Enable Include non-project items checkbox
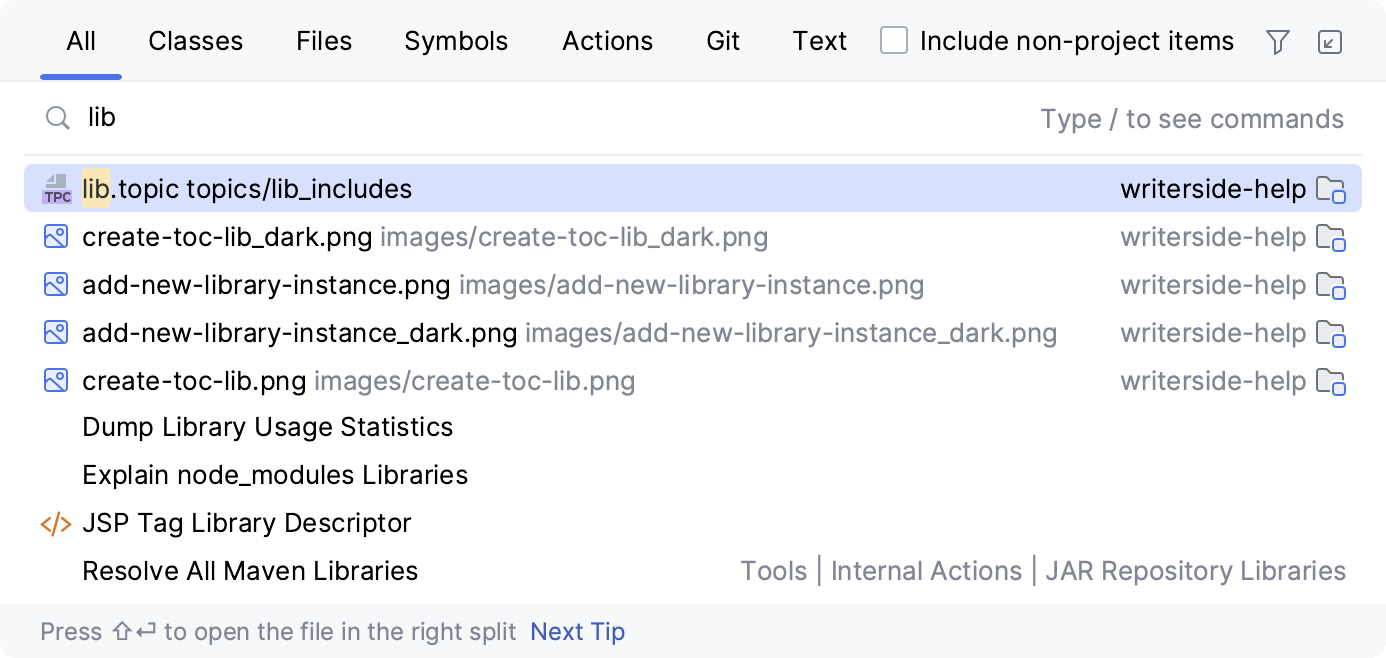The width and height of the screenshot is (1386, 658). (x=894, y=41)
